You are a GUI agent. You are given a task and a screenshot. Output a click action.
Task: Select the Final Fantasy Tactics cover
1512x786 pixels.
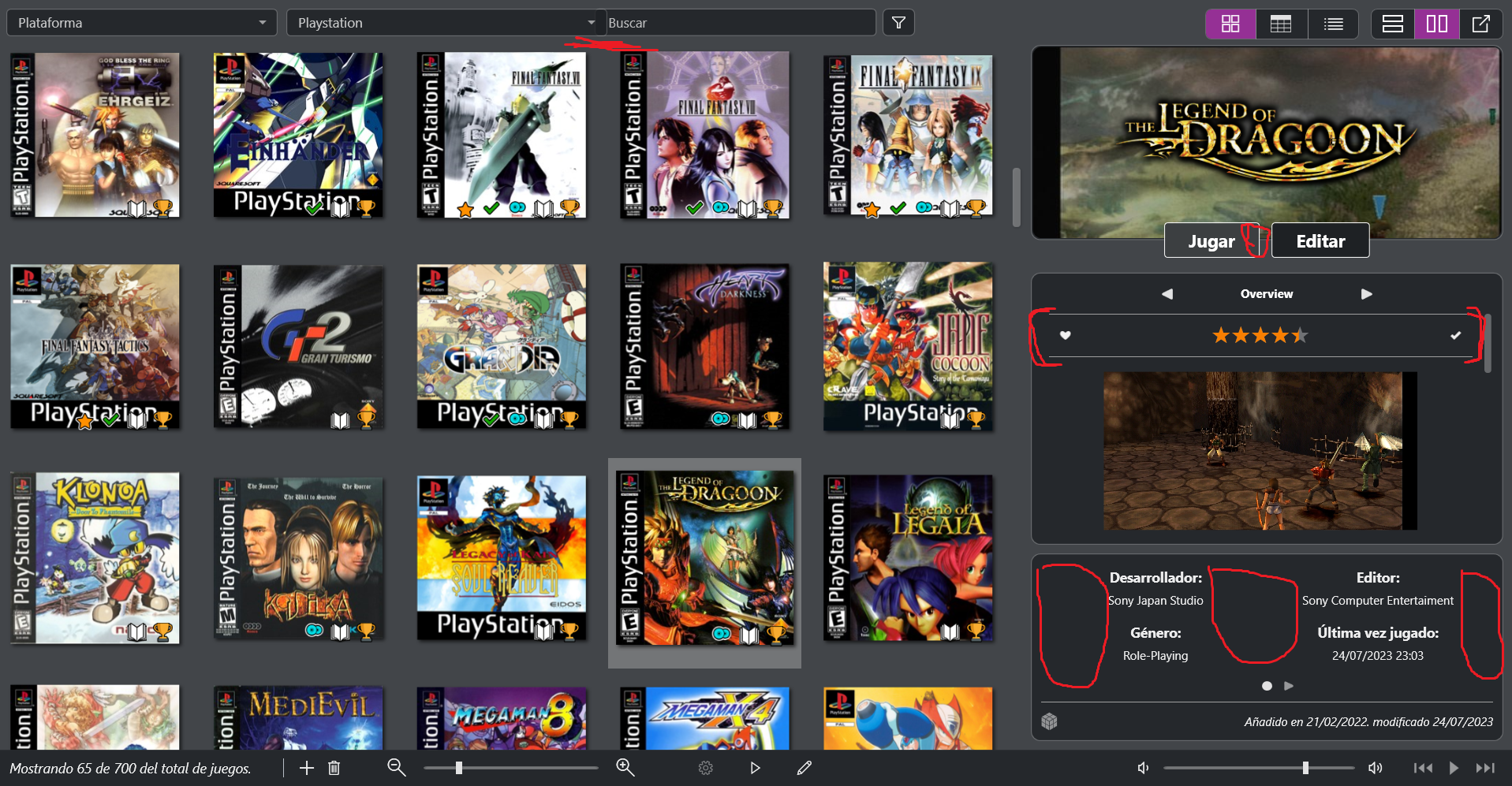pos(95,347)
